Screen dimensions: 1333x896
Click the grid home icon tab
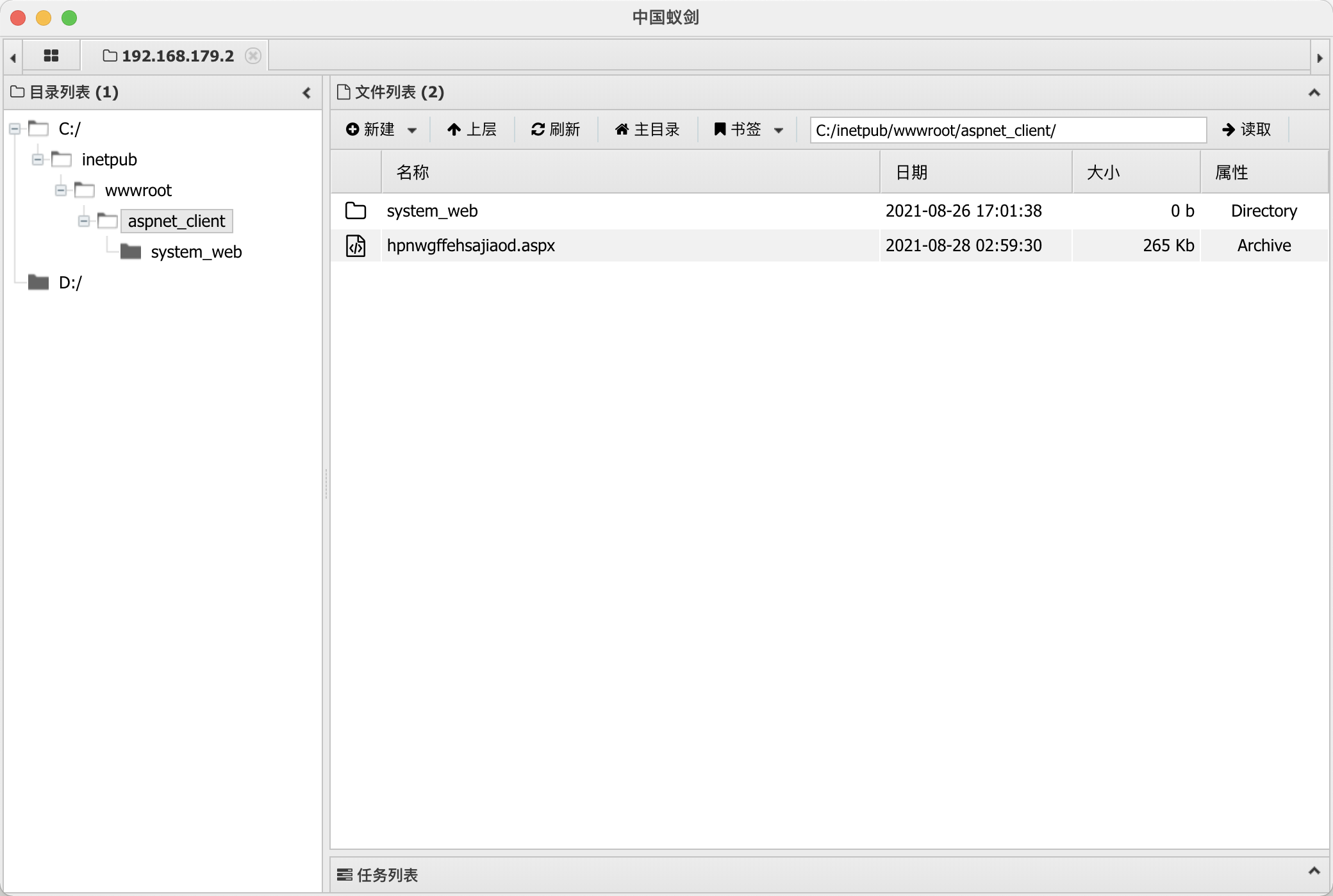click(51, 56)
